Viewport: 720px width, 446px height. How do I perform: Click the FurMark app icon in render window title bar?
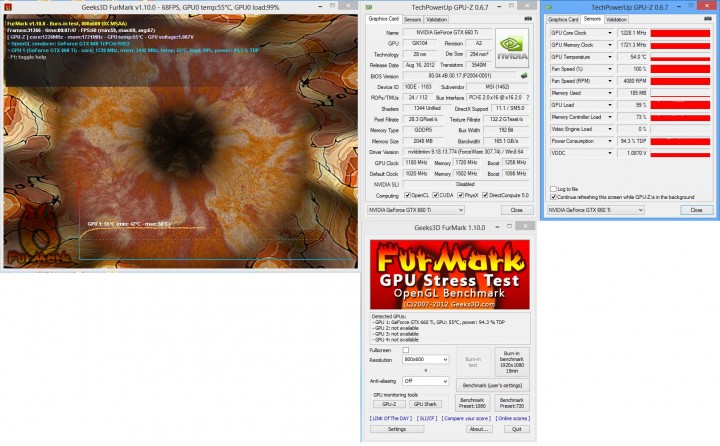coord(7,7)
